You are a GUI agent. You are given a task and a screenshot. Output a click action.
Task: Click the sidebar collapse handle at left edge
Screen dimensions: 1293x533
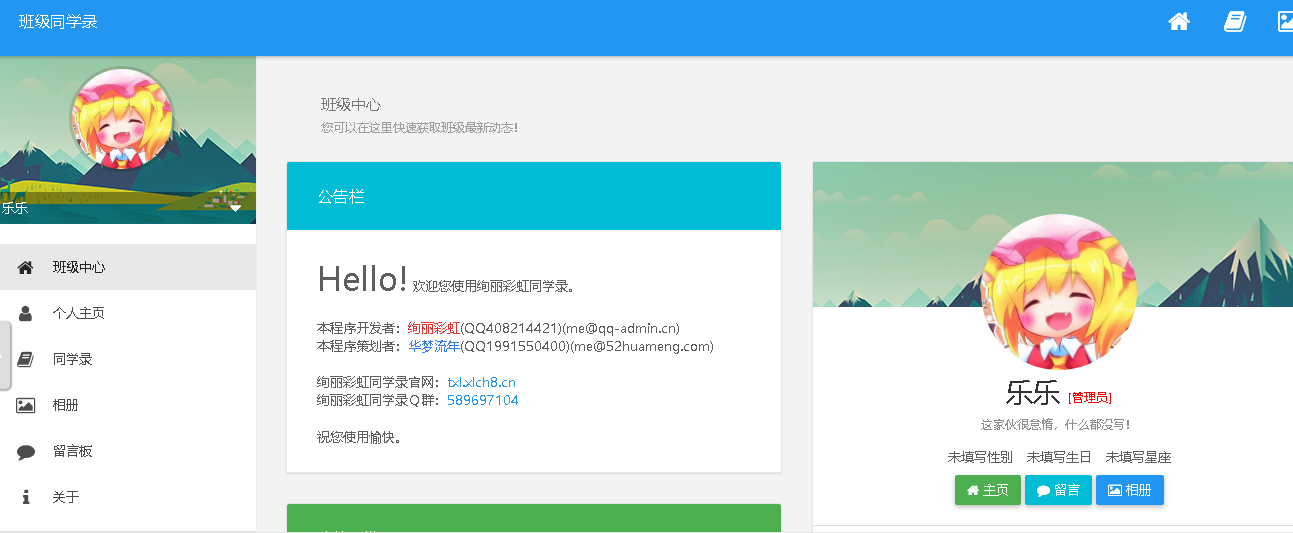coord(5,356)
